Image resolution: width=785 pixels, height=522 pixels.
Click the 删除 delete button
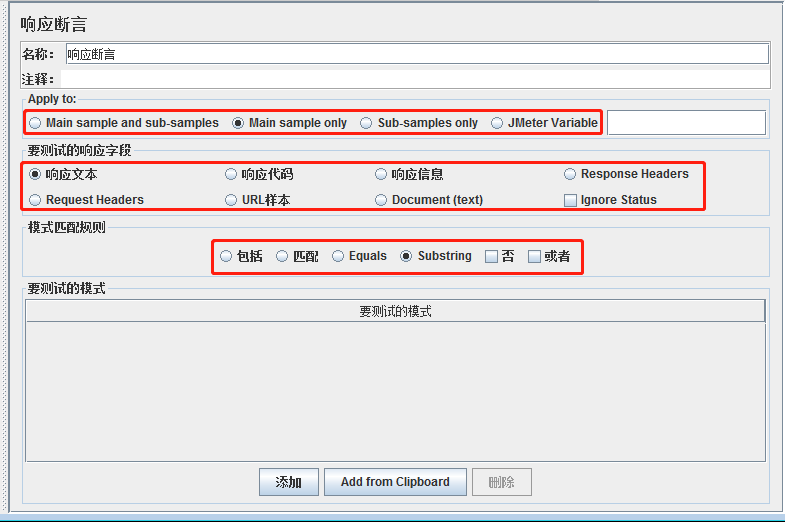click(x=502, y=482)
